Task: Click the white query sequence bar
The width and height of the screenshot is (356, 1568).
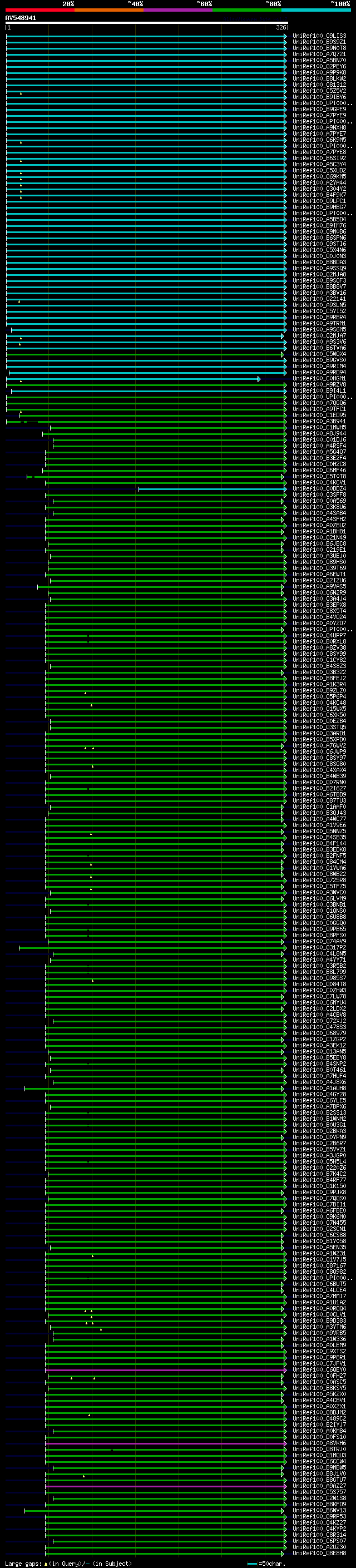Action: (147, 23)
